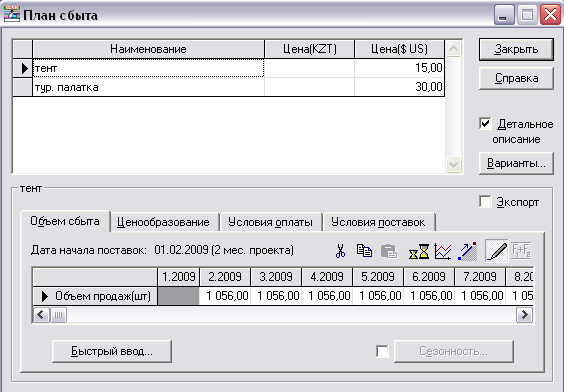Click the disabled Paste icon

tap(389, 251)
